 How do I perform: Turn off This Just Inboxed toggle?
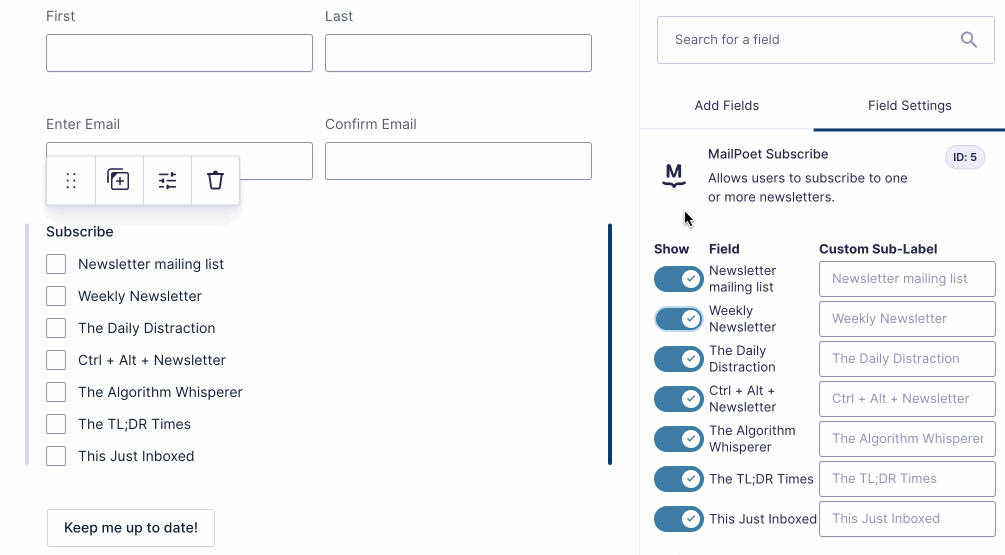point(679,519)
